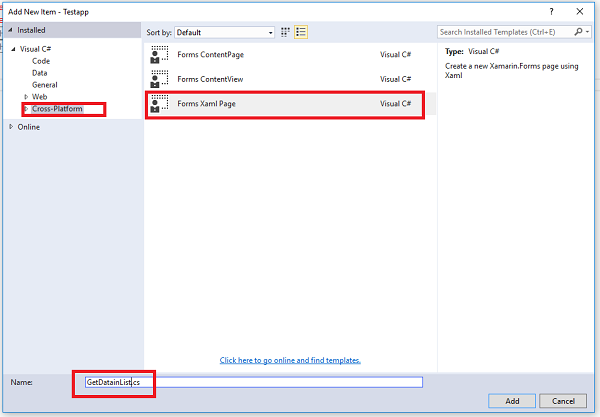
Task: Select the Forms ContentPage template
Action: tap(290, 55)
